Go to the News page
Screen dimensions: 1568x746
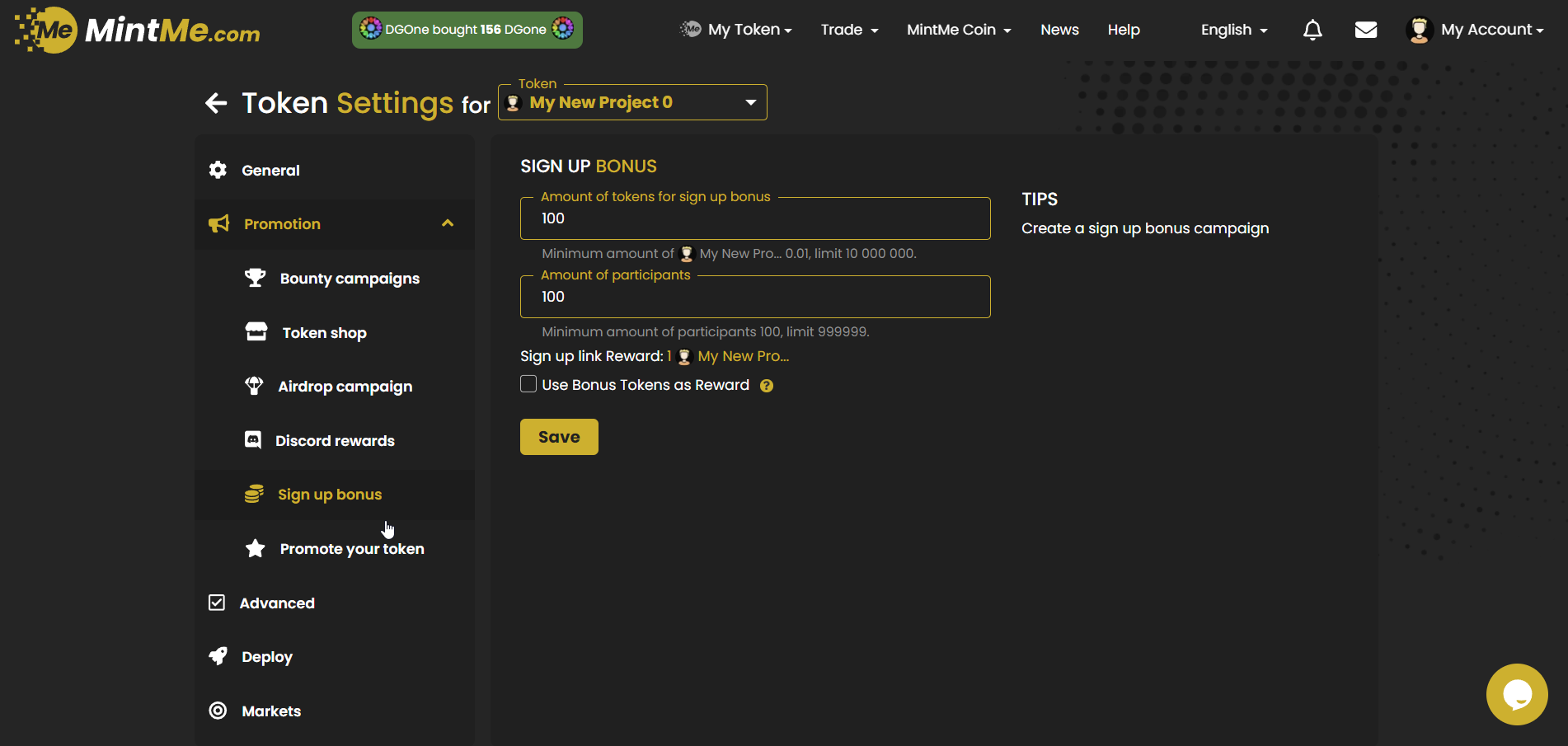pyautogui.click(x=1059, y=30)
